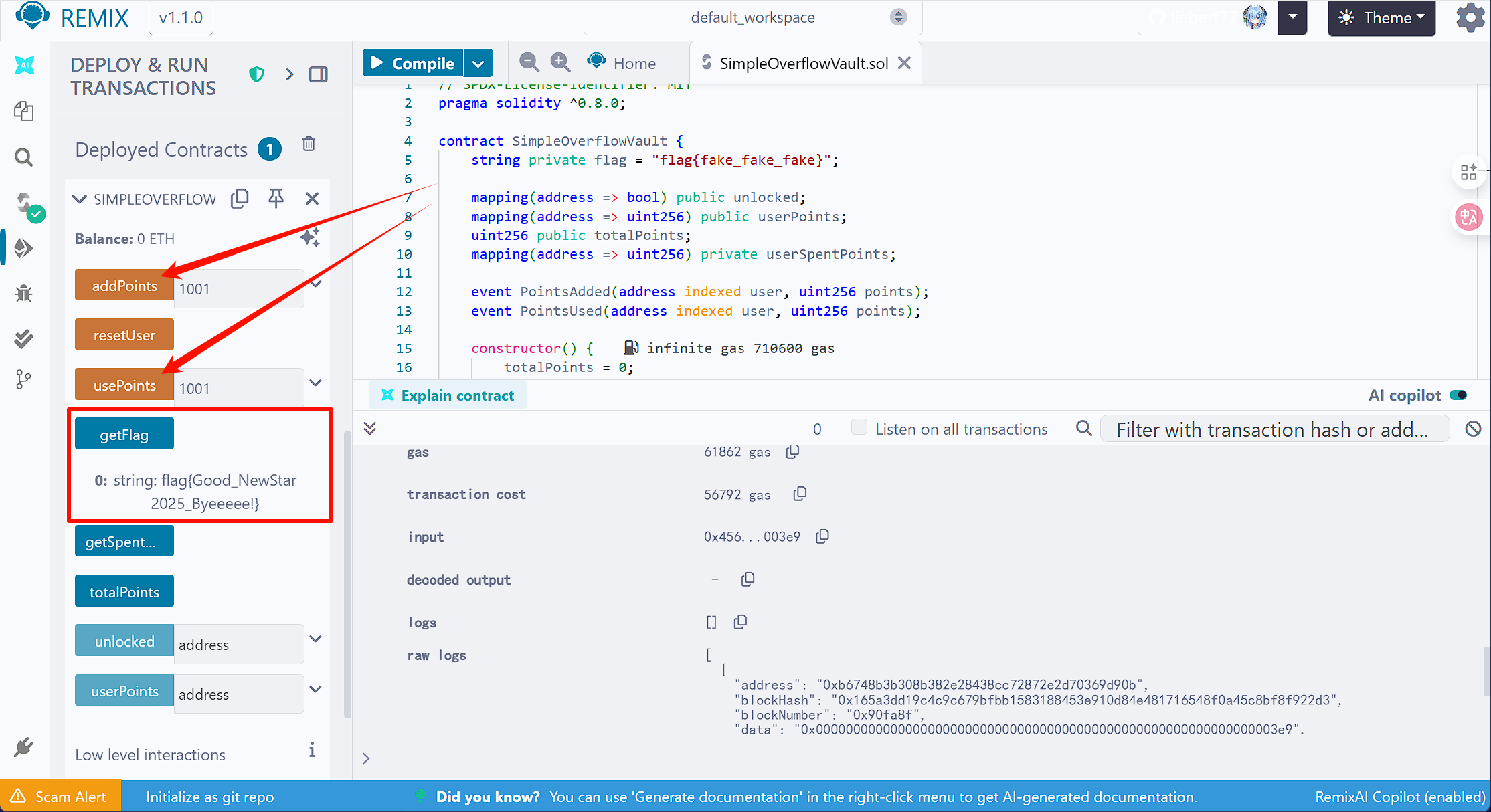Viewport: 1491px width, 812px height.
Task: Zoom out the editor font size
Action: 529,62
